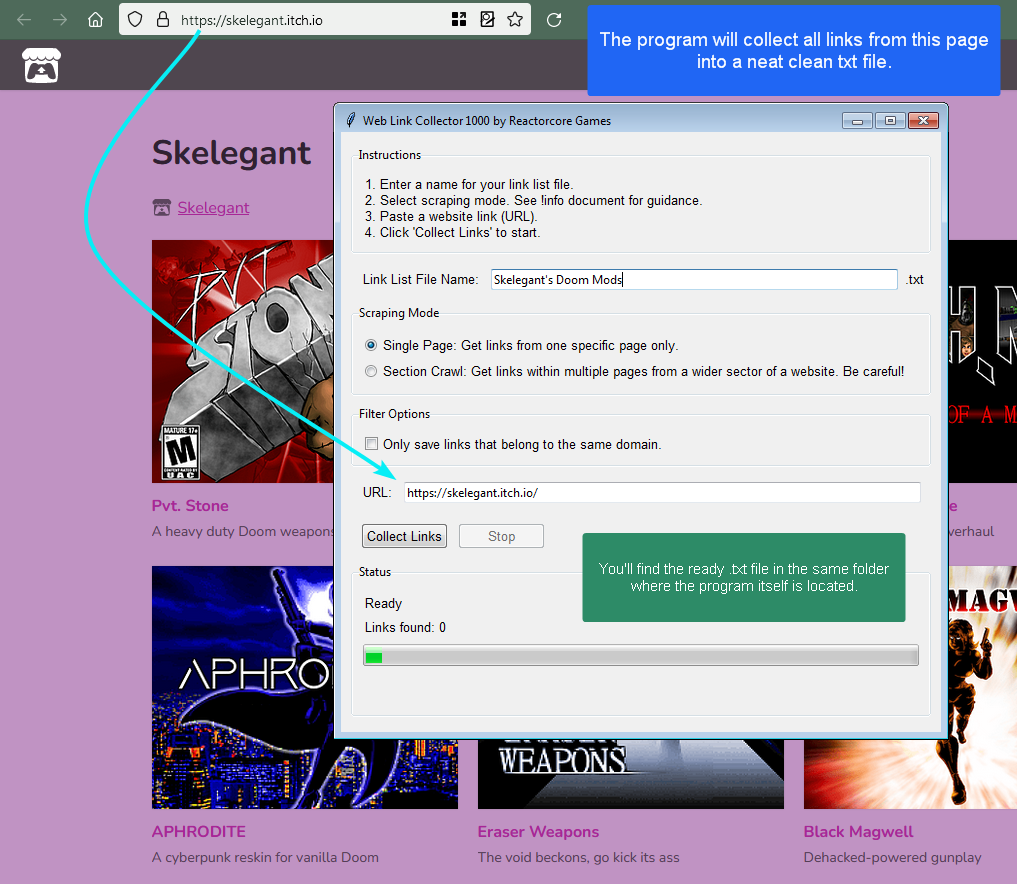1017x884 pixels.
Task: Click the small itch.io icon beside Skelegant link
Action: [x=162, y=208]
